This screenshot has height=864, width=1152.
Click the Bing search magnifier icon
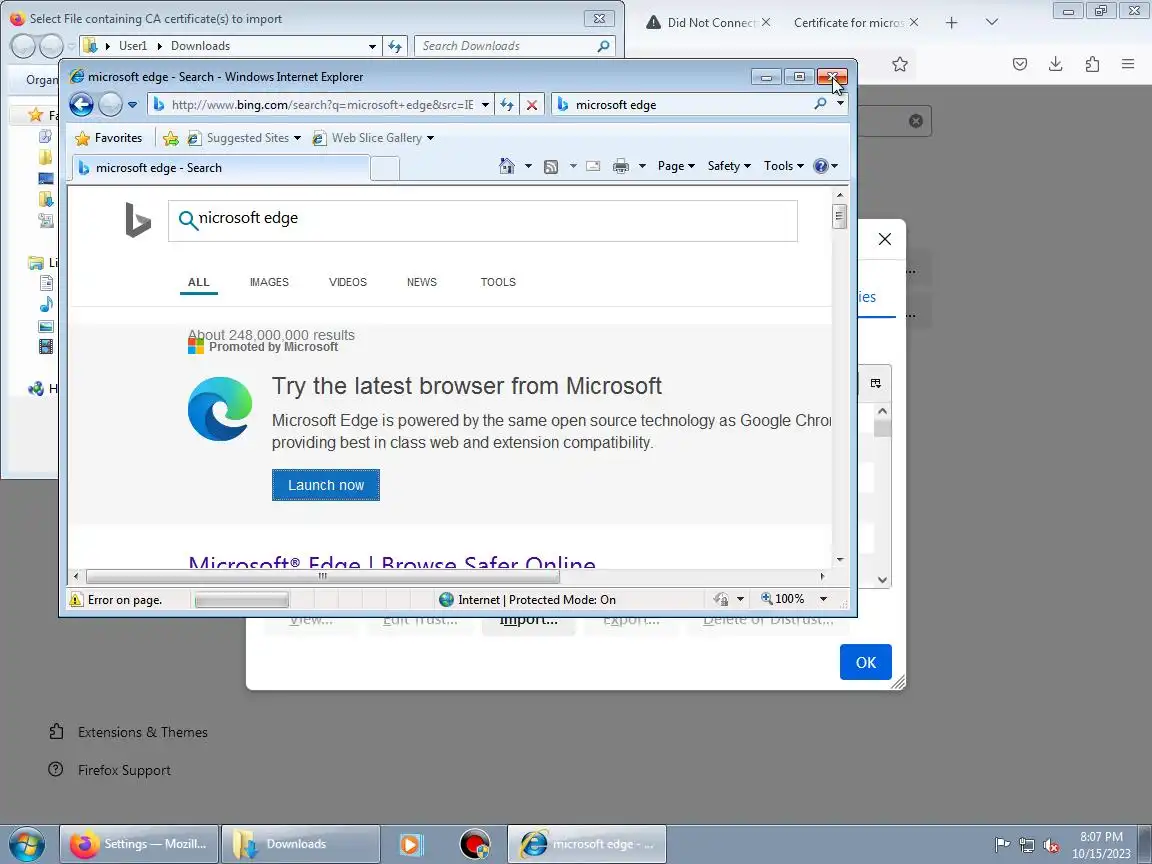click(188, 220)
